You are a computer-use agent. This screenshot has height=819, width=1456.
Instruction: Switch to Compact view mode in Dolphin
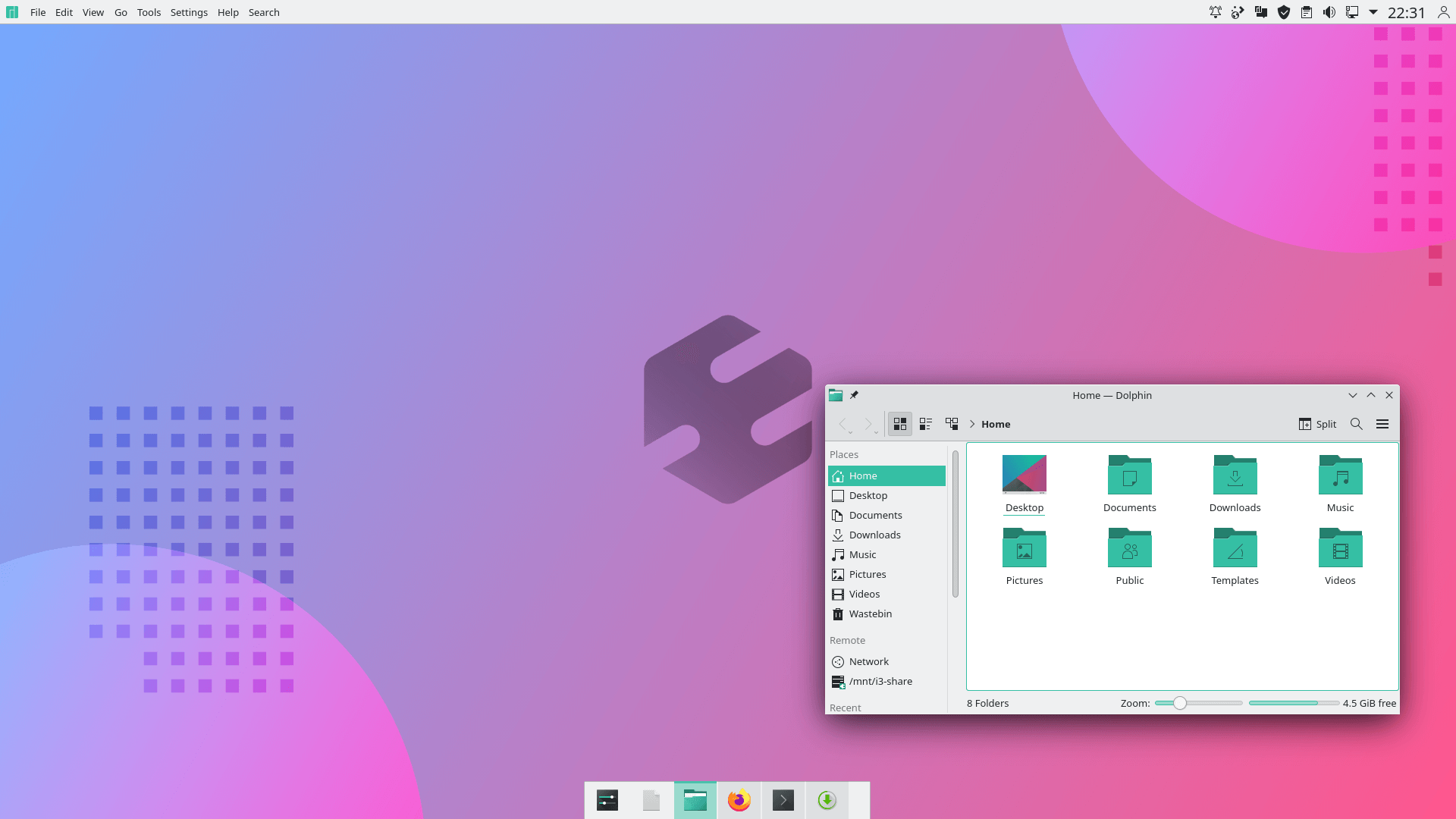pyautogui.click(x=926, y=424)
